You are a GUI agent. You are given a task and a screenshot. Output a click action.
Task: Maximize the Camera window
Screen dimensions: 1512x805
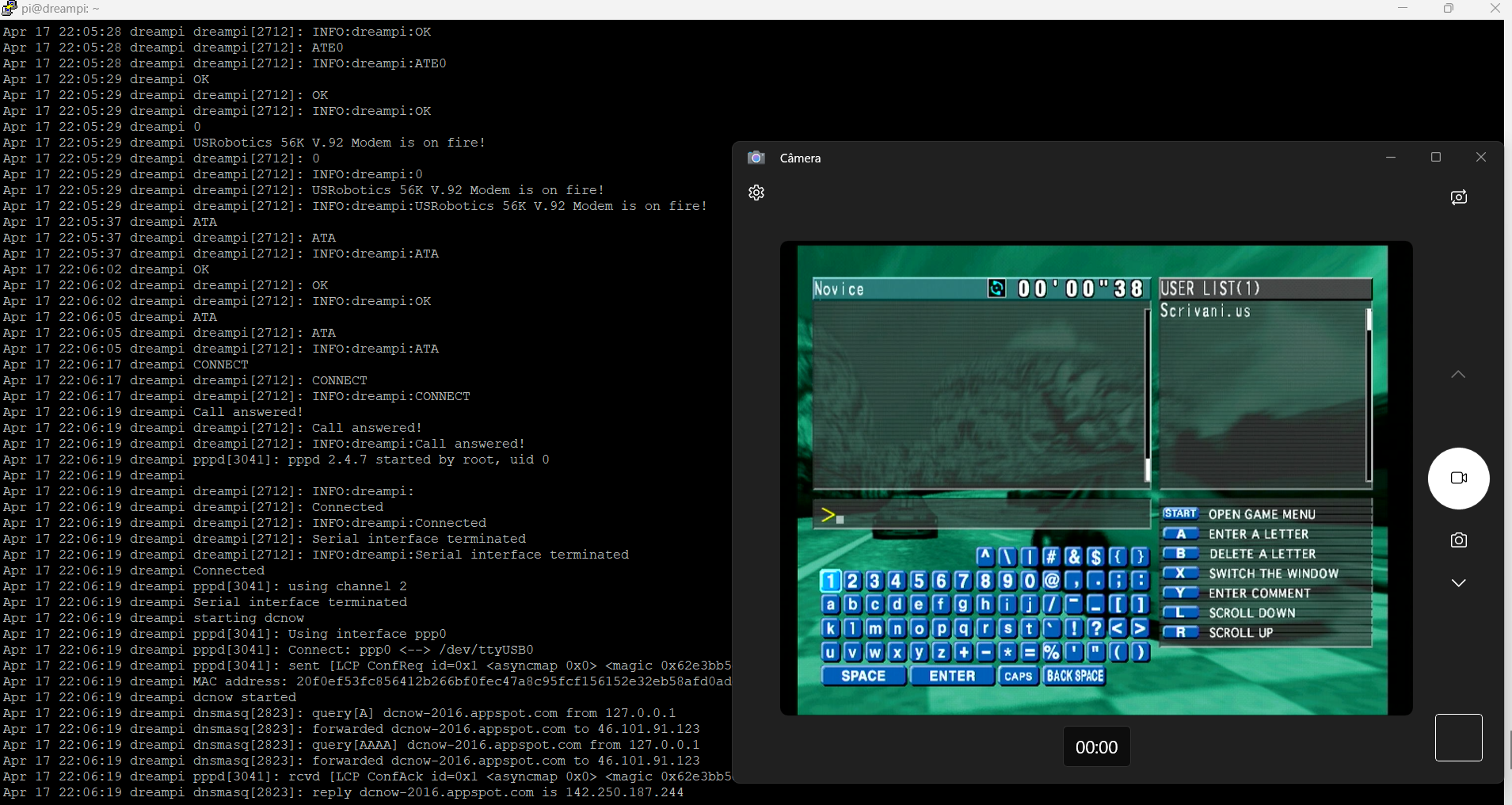1436,158
